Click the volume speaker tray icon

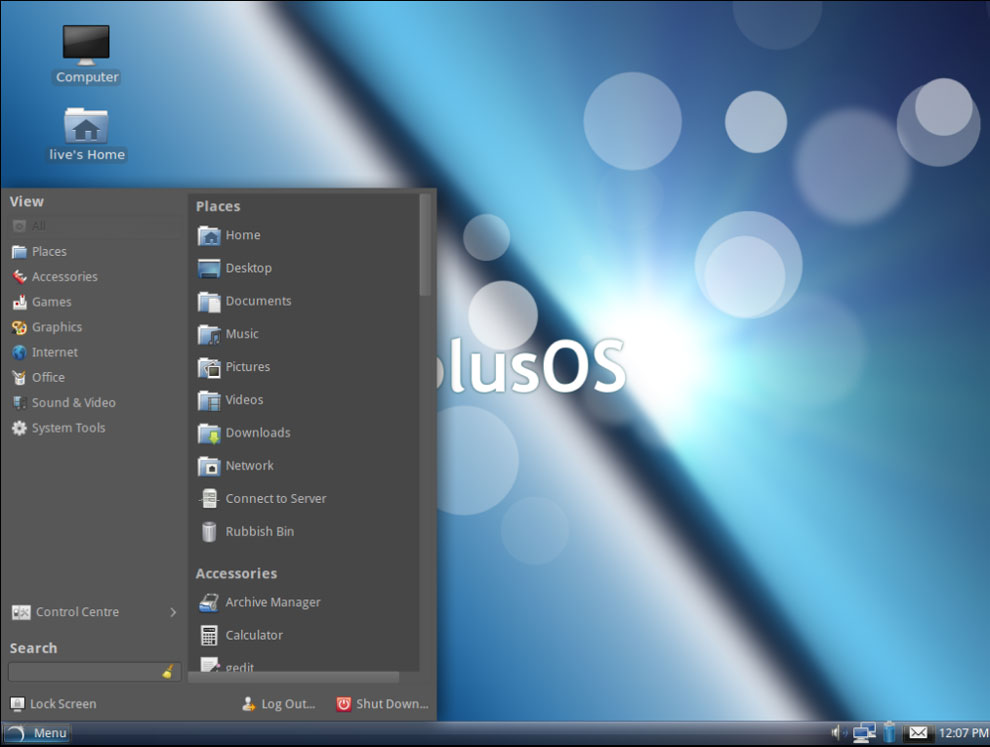click(x=837, y=732)
